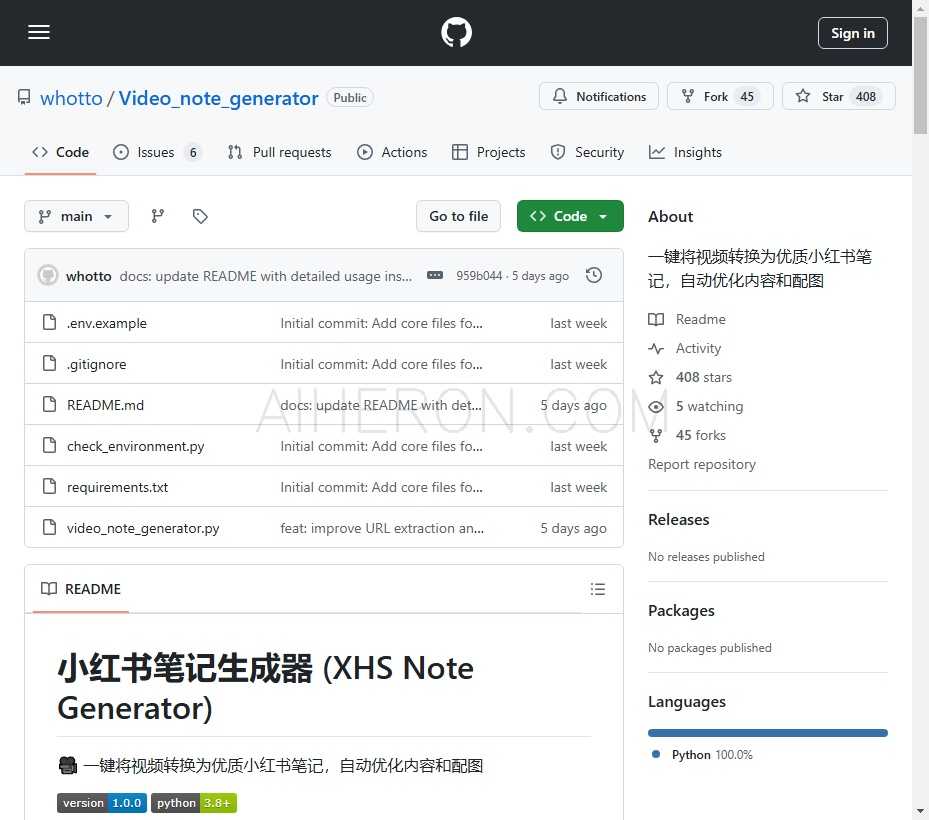Click the Go to file button
Screen dimensions: 929x820
[458, 216]
